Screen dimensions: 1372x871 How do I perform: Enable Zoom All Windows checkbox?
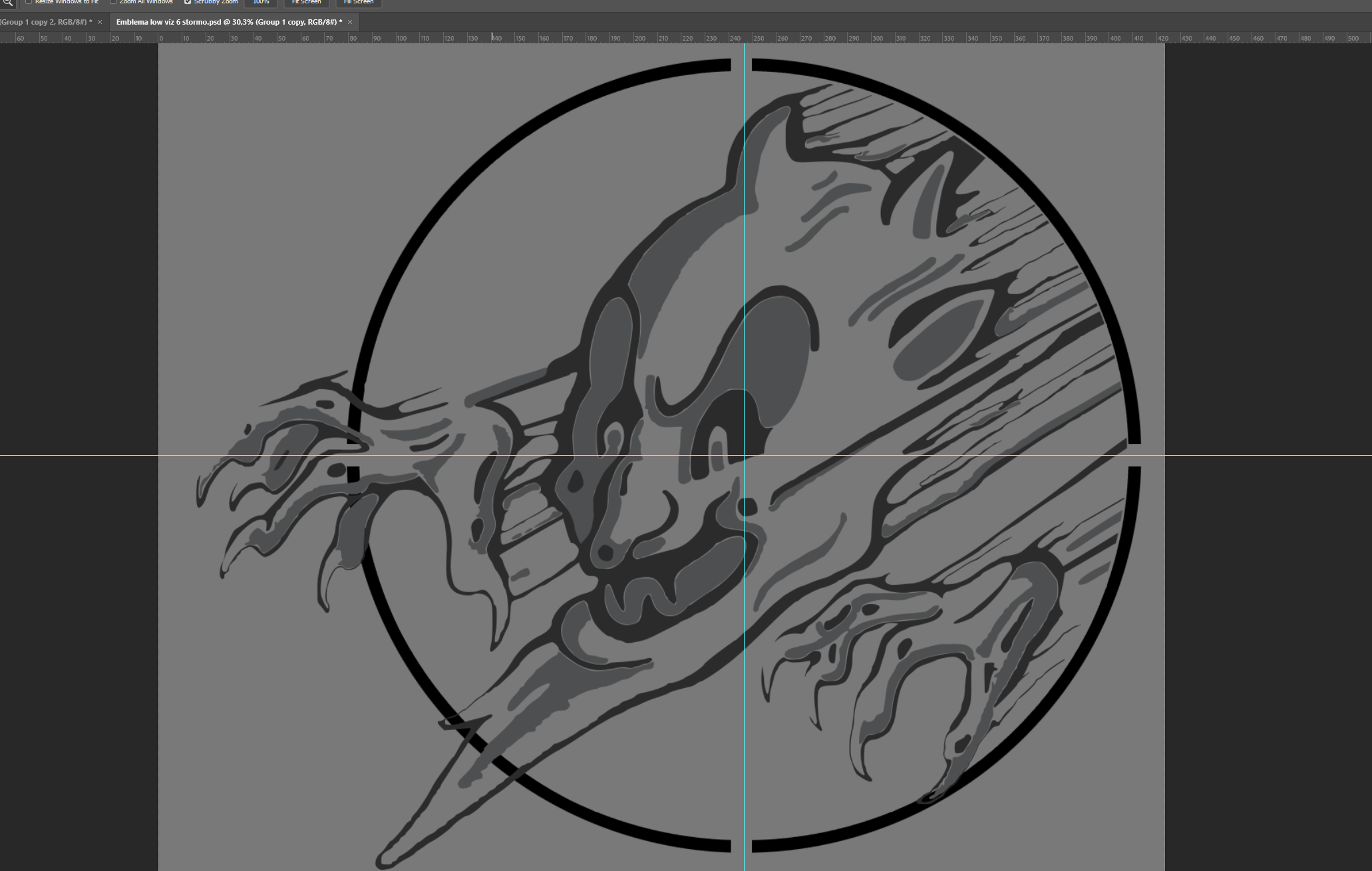coord(113,2)
